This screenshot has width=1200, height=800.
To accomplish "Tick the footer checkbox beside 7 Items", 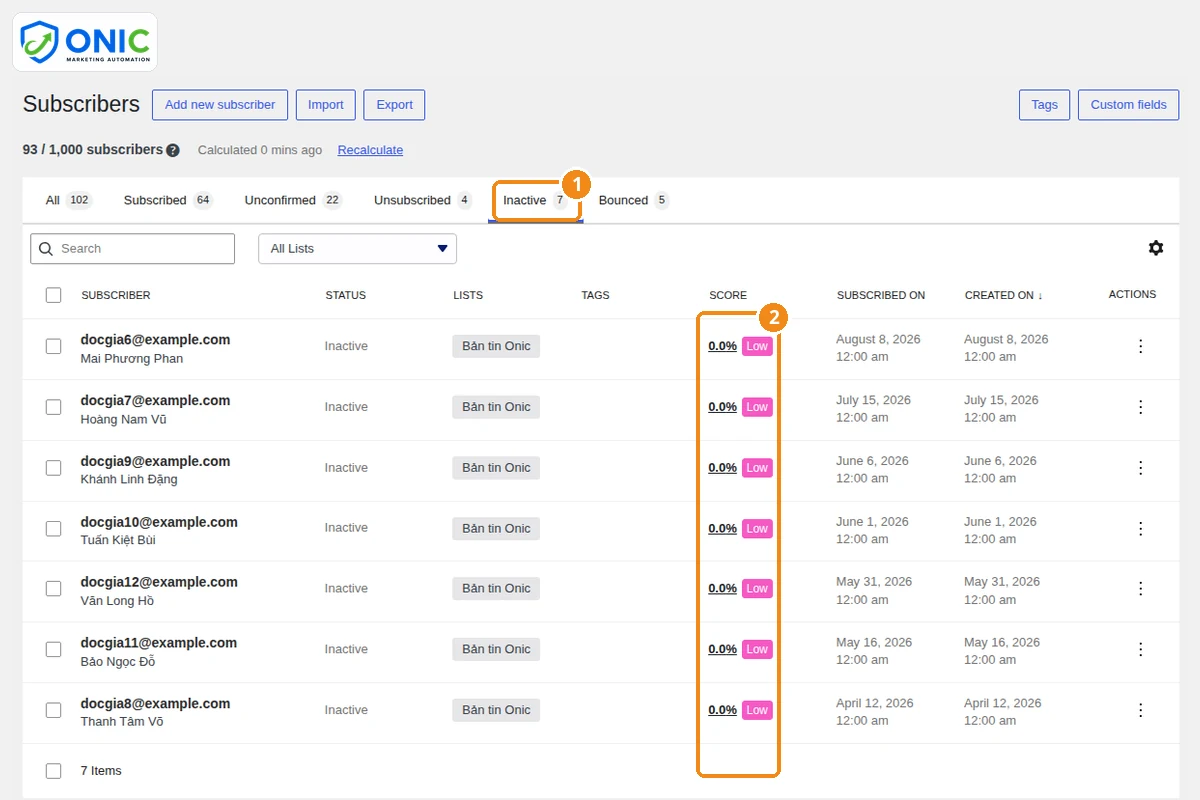I will (54, 771).
